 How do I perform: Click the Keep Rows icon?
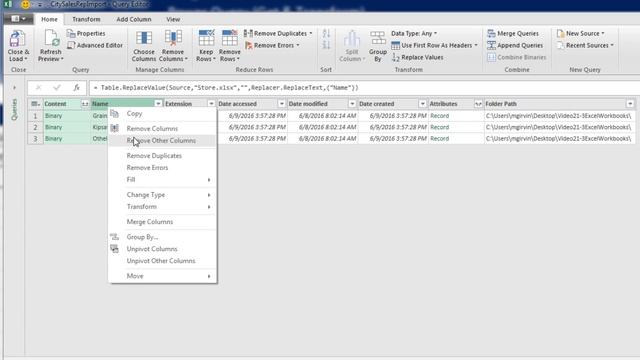point(206,38)
